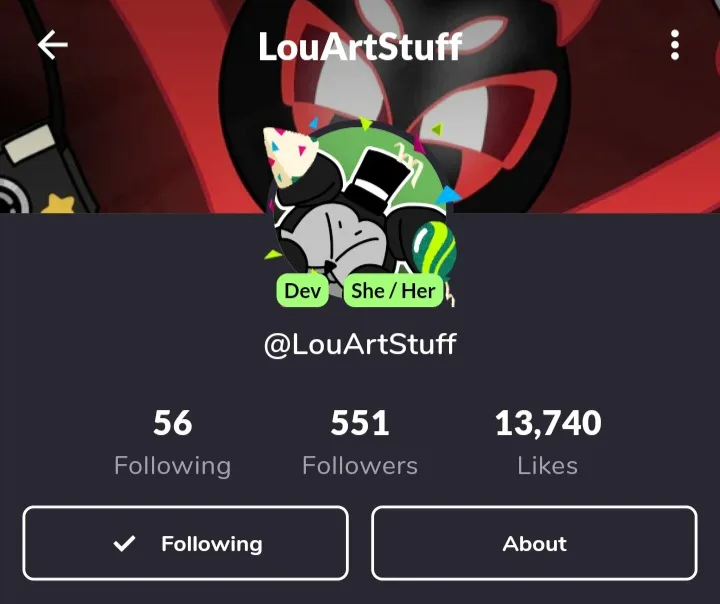Tap the LouArtStuff header title
Image resolution: width=720 pixels, height=604 pixels.
[x=360, y=46]
